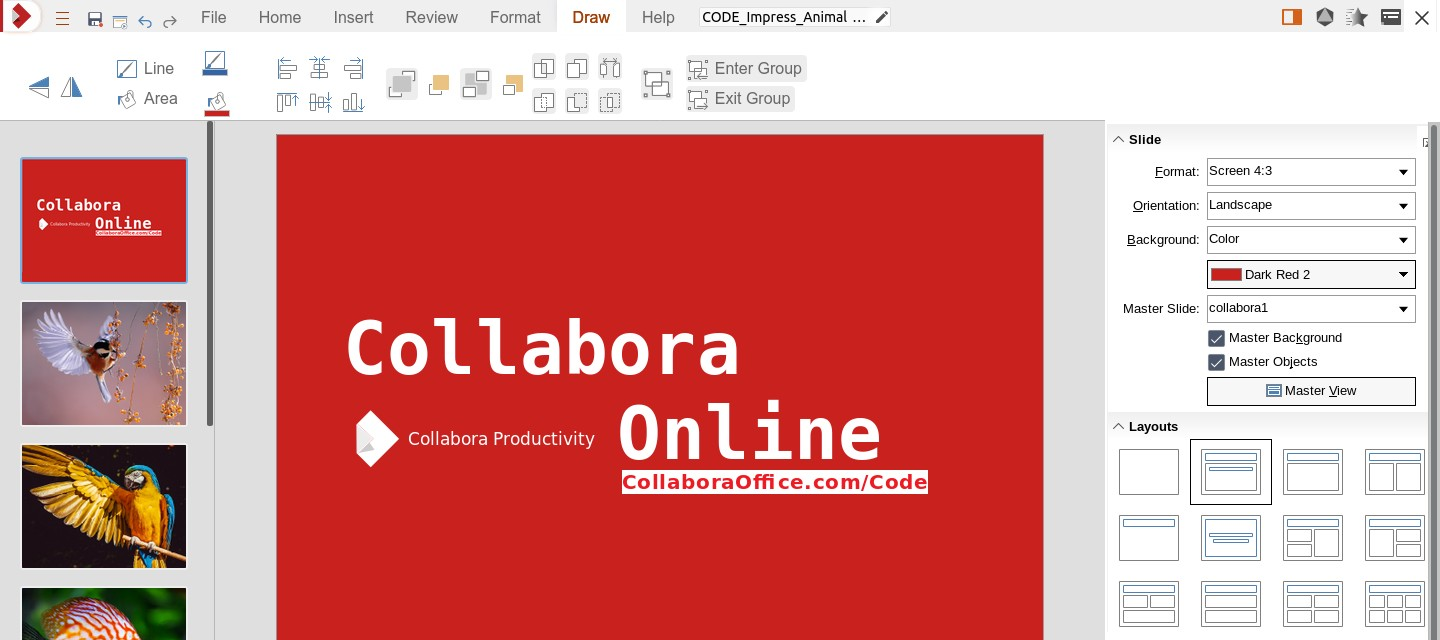The image size is (1440, 640).
Task: Click the Line button
Action: tap(146, 68)
